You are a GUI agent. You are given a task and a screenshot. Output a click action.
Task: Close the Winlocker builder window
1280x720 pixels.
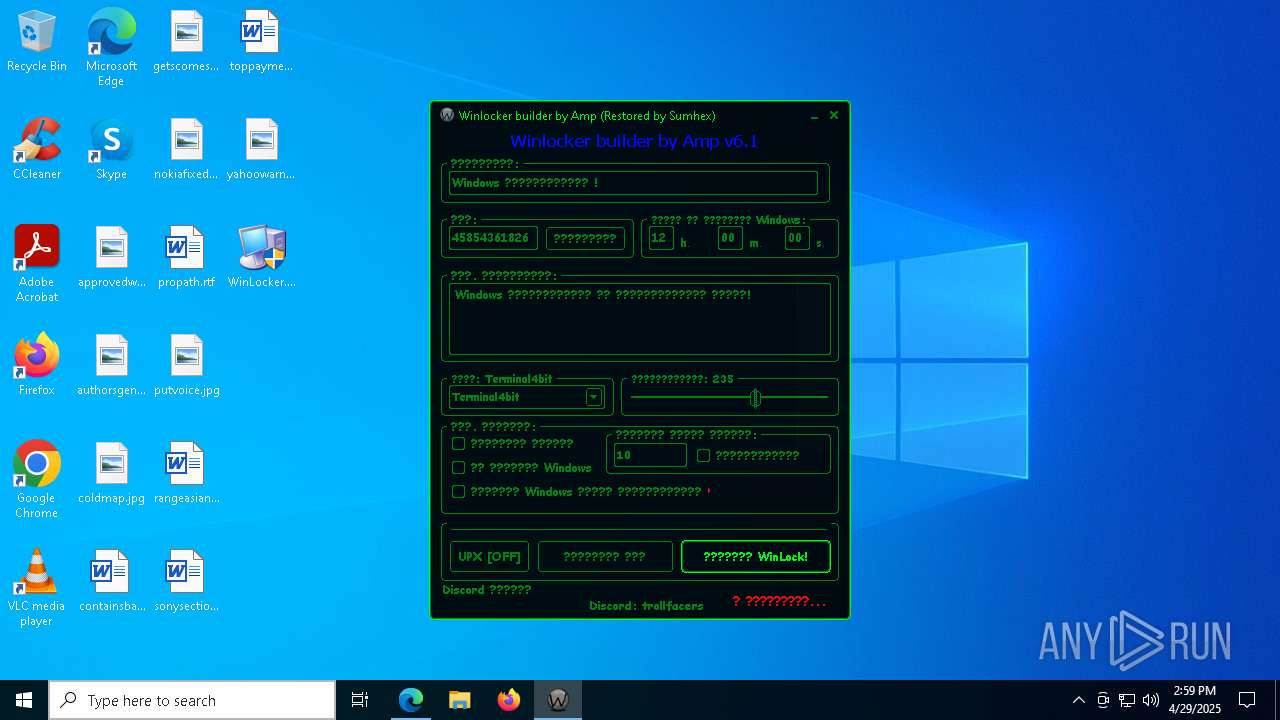[x=834, y=115]
